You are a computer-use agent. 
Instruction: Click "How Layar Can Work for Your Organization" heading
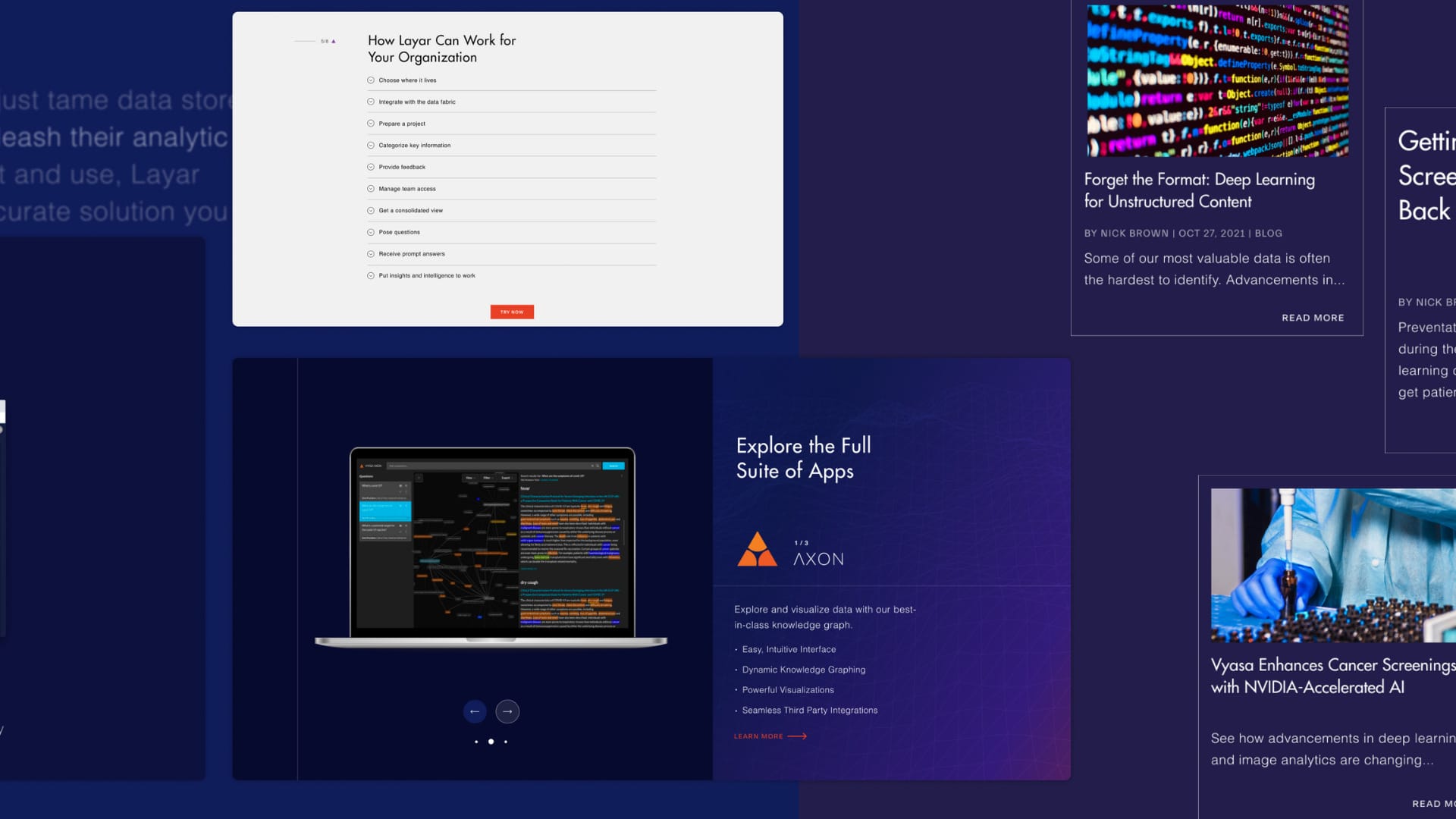(442, 49)
